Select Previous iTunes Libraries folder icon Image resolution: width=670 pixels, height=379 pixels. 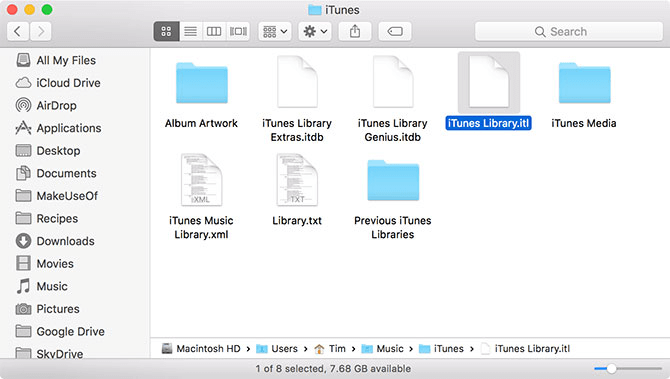[x=393, y=180]
